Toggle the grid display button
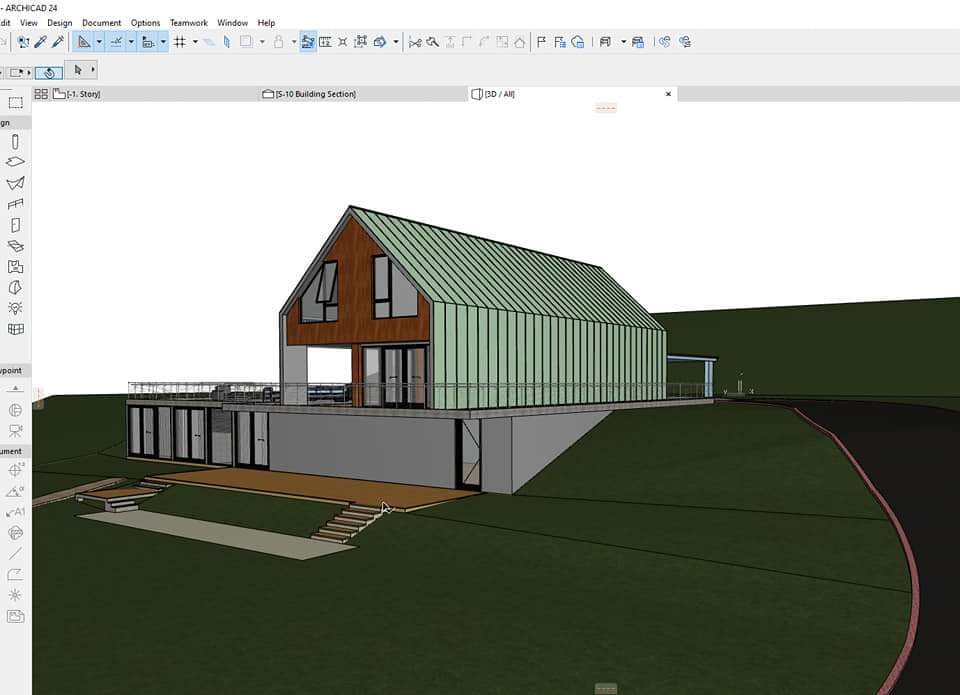This screenshot has width=960, height=695. pyautogui.click(x=180, y=42)
